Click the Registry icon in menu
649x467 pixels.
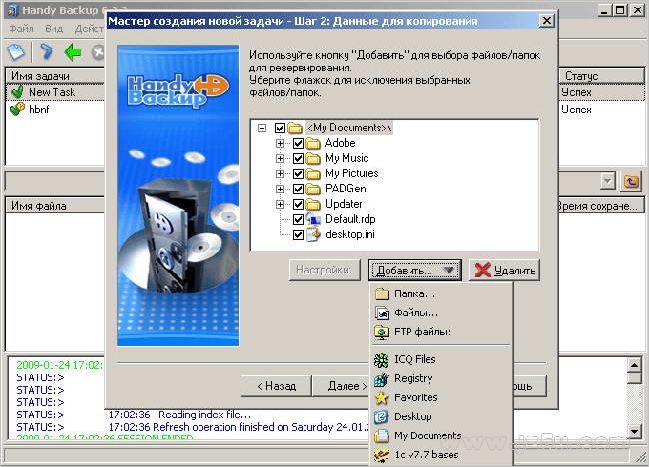coord(381,379)
